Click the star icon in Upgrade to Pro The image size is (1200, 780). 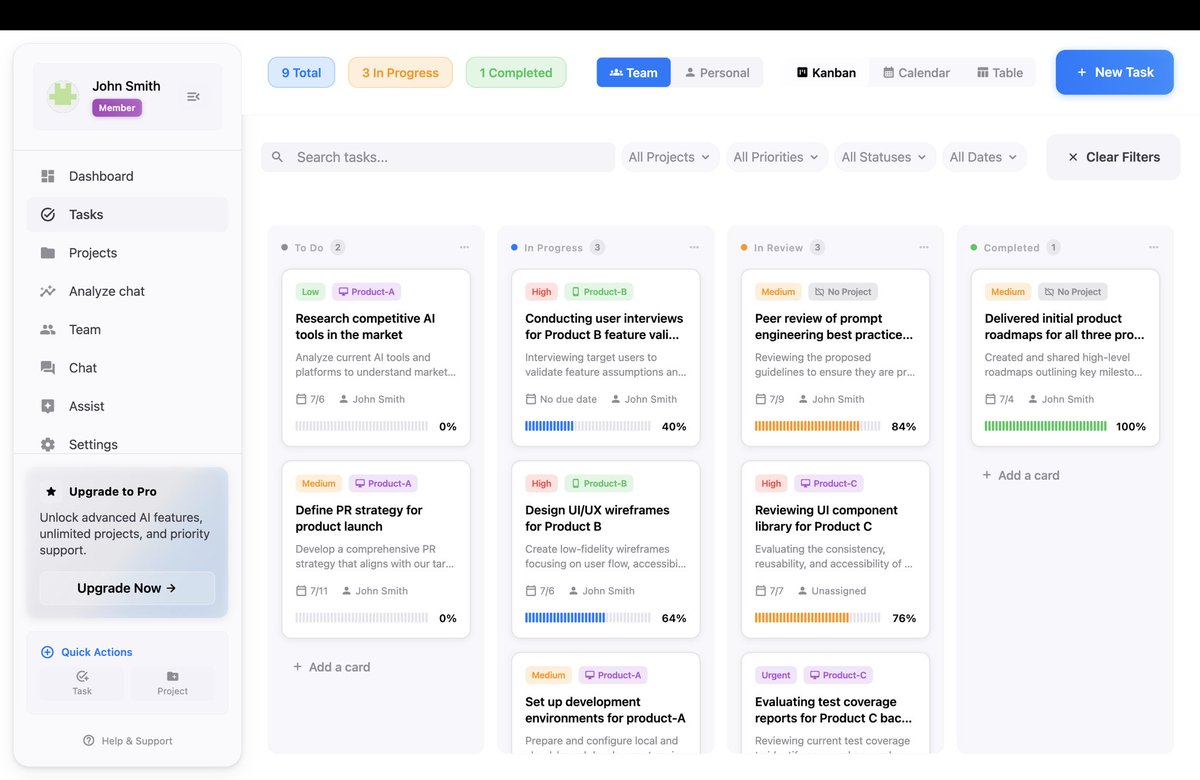click(x=51, y=491)
